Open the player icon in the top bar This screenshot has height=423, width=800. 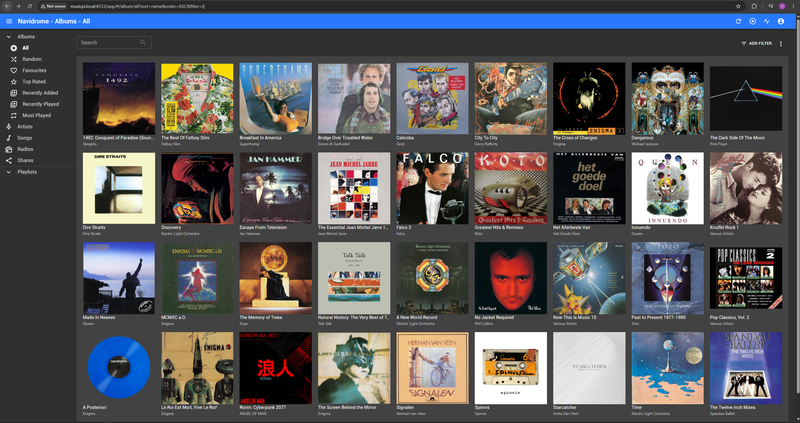753,21
